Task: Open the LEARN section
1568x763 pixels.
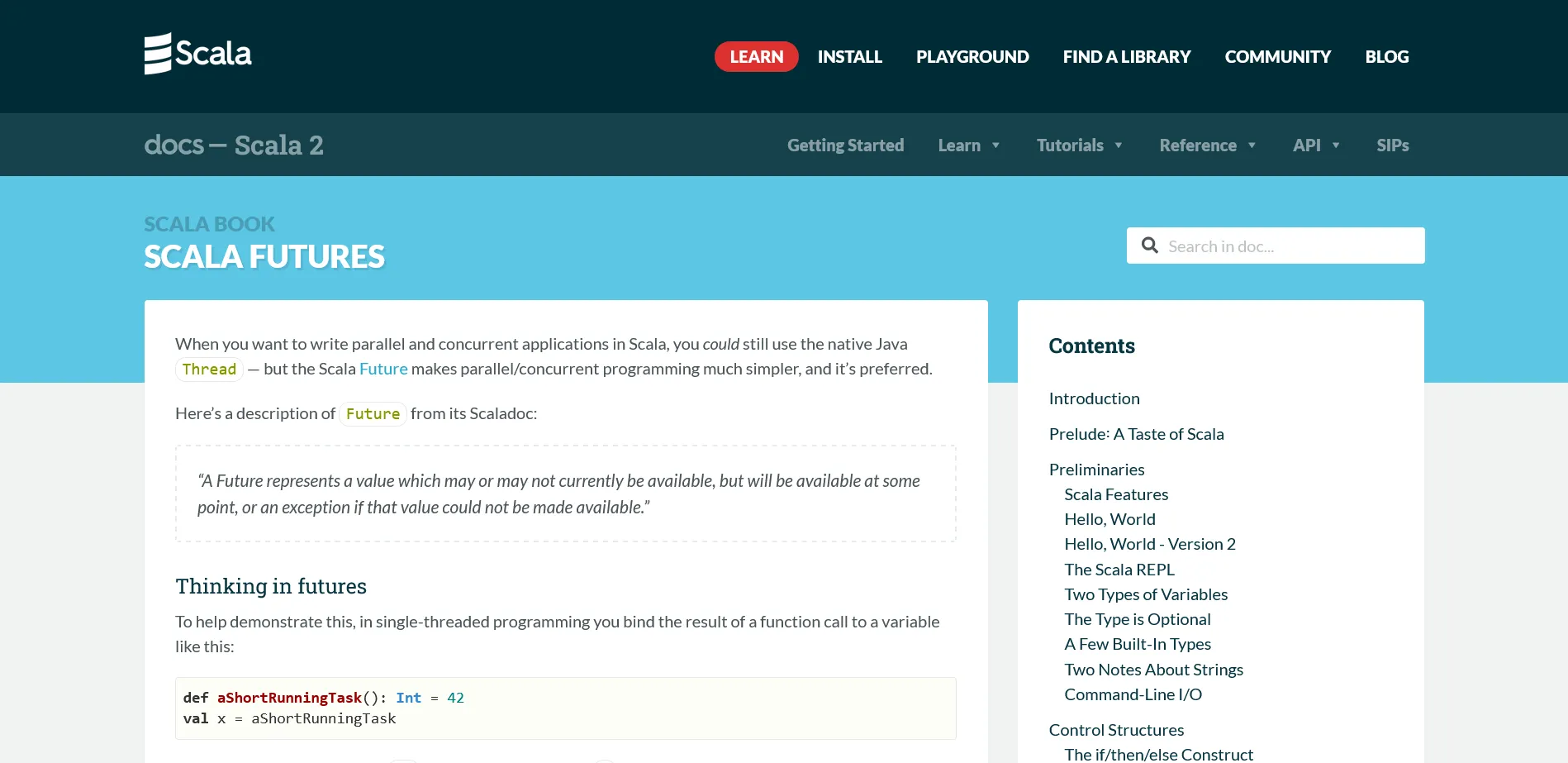Action: click(x=756, y=57)
